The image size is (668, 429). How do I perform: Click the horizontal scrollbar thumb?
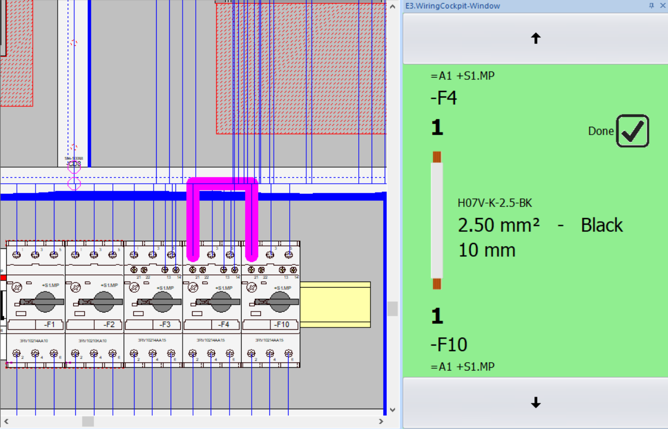pos(88,421)
